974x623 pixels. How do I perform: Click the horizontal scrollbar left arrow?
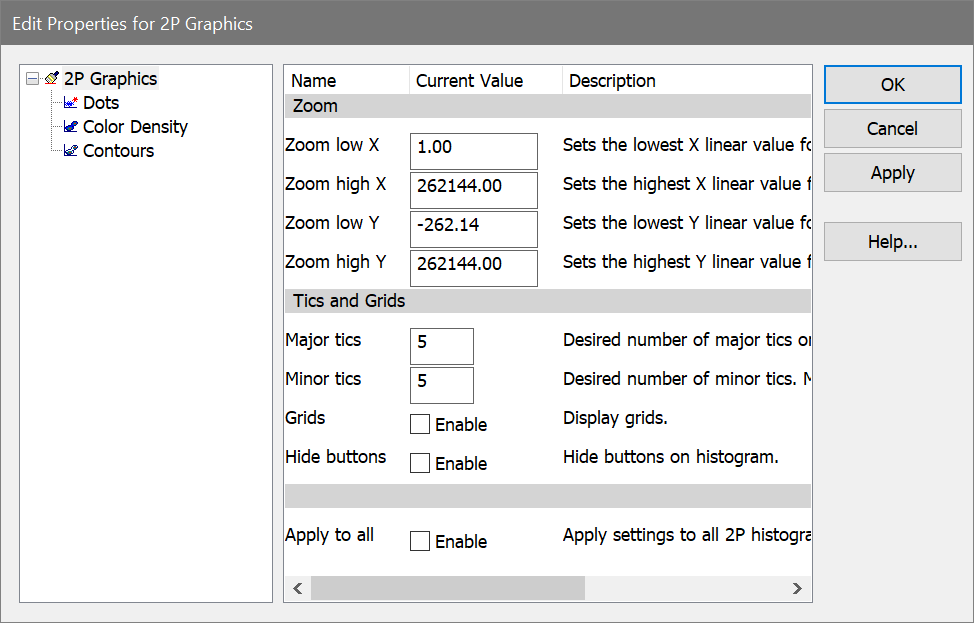pyautogui.click(x=298, y=589)
